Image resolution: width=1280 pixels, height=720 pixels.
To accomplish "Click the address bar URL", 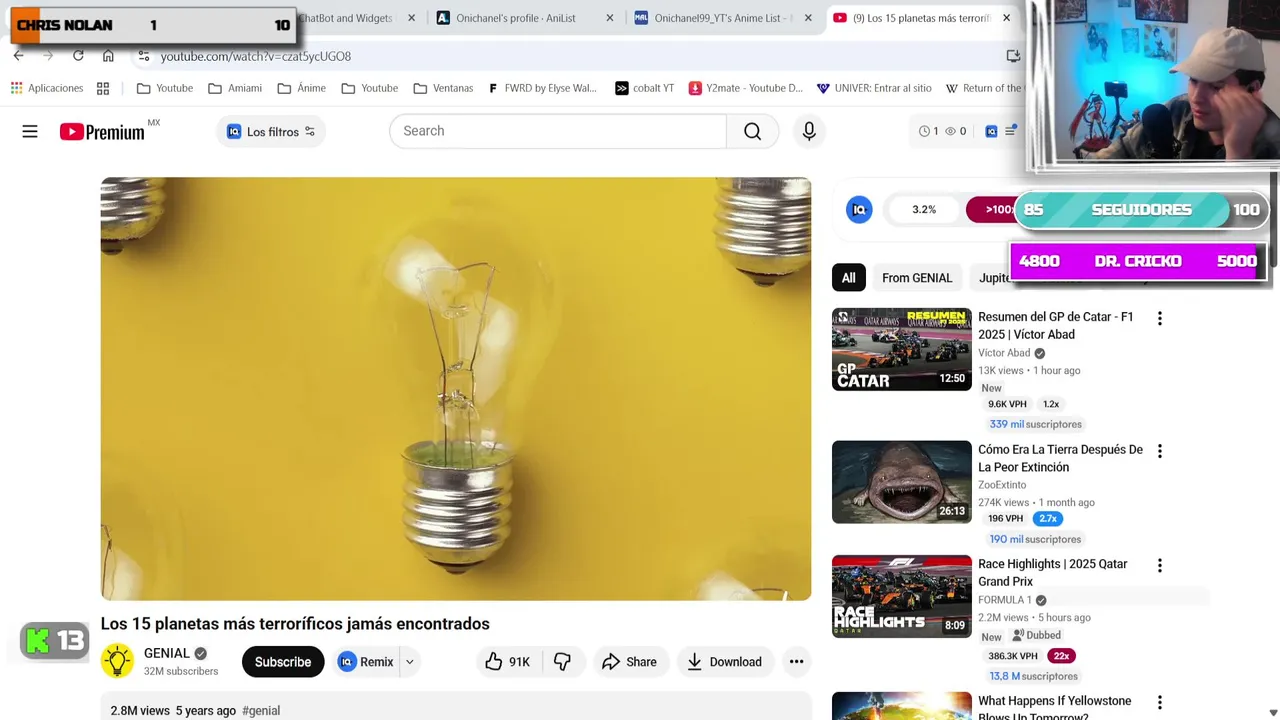I will point(256,56).
